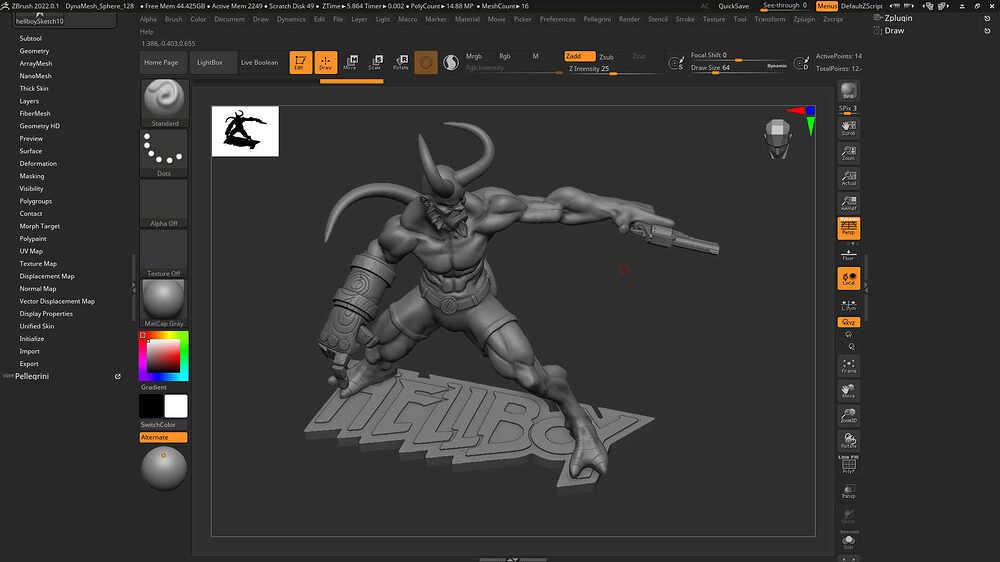Click the Solo mode icon
Screen dimensions: 1000x562
pos(848,542)
